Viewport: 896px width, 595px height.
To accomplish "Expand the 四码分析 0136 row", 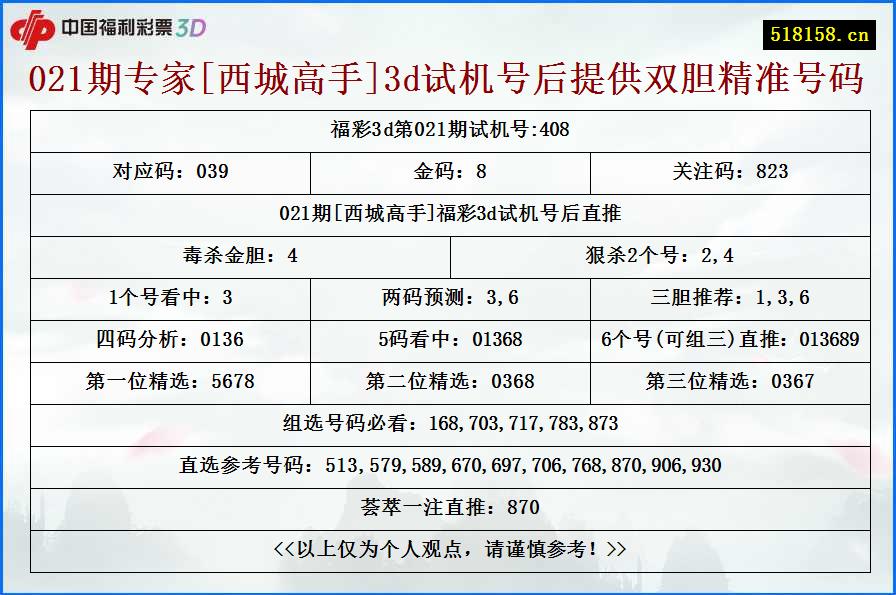I will click(170, 340).
